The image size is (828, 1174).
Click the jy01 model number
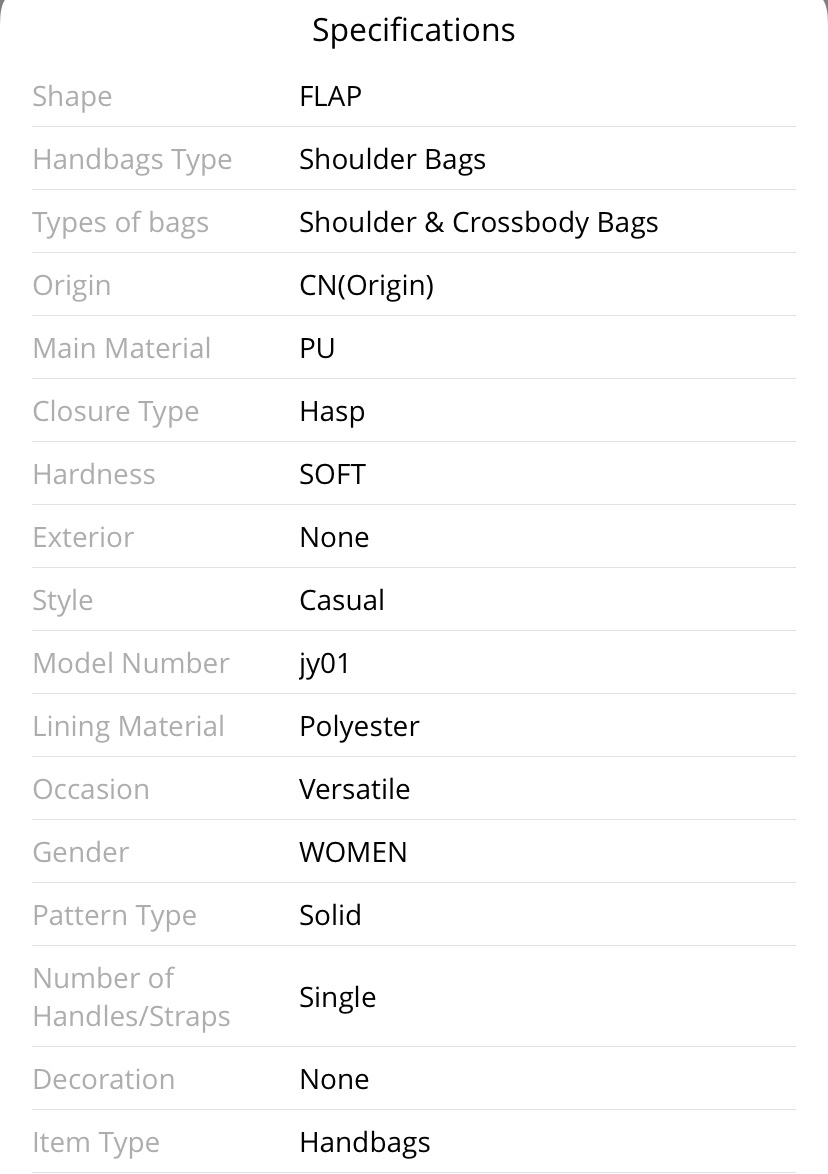pos(324,664)
